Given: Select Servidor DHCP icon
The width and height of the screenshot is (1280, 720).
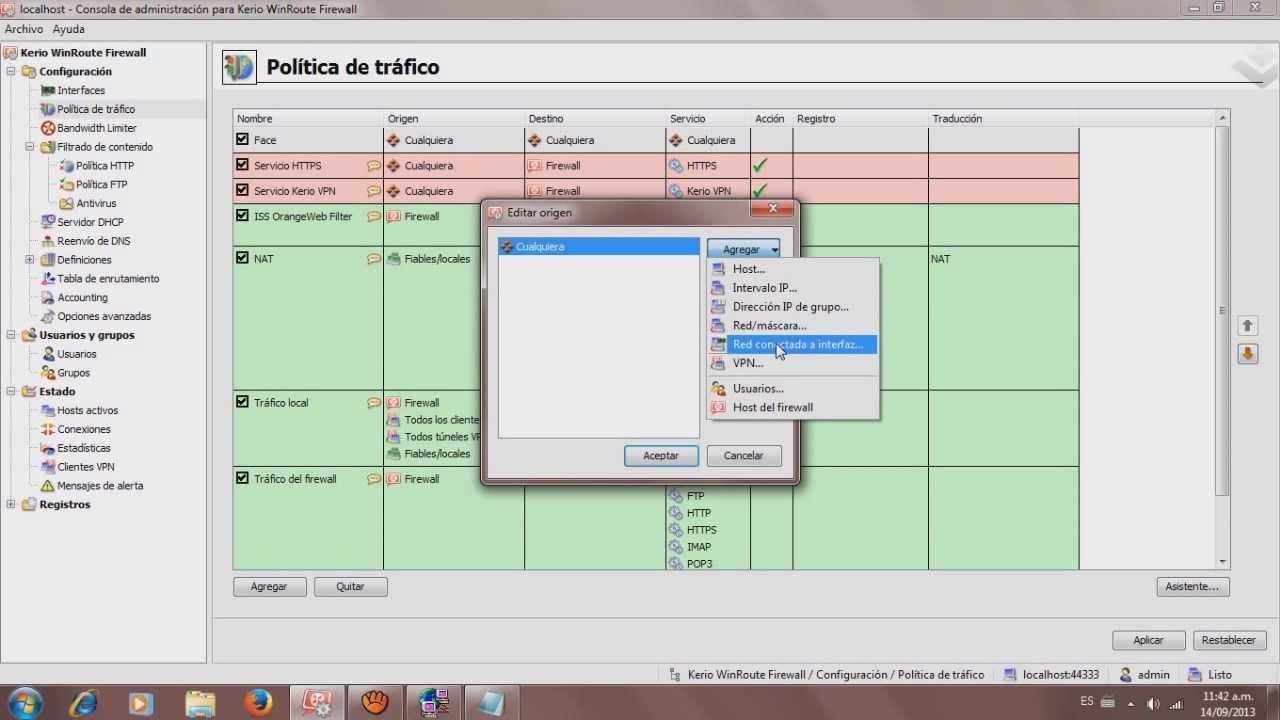Looking at the screenshot, I should [48, 222].
